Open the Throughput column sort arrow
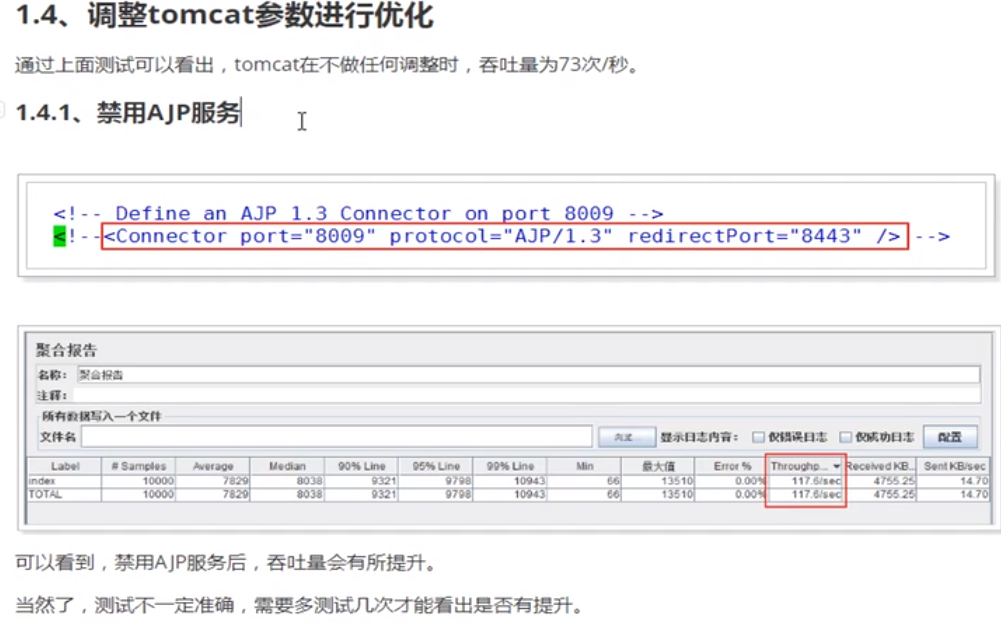Screen dimensions: 1001x623 [x=836, y=466]
